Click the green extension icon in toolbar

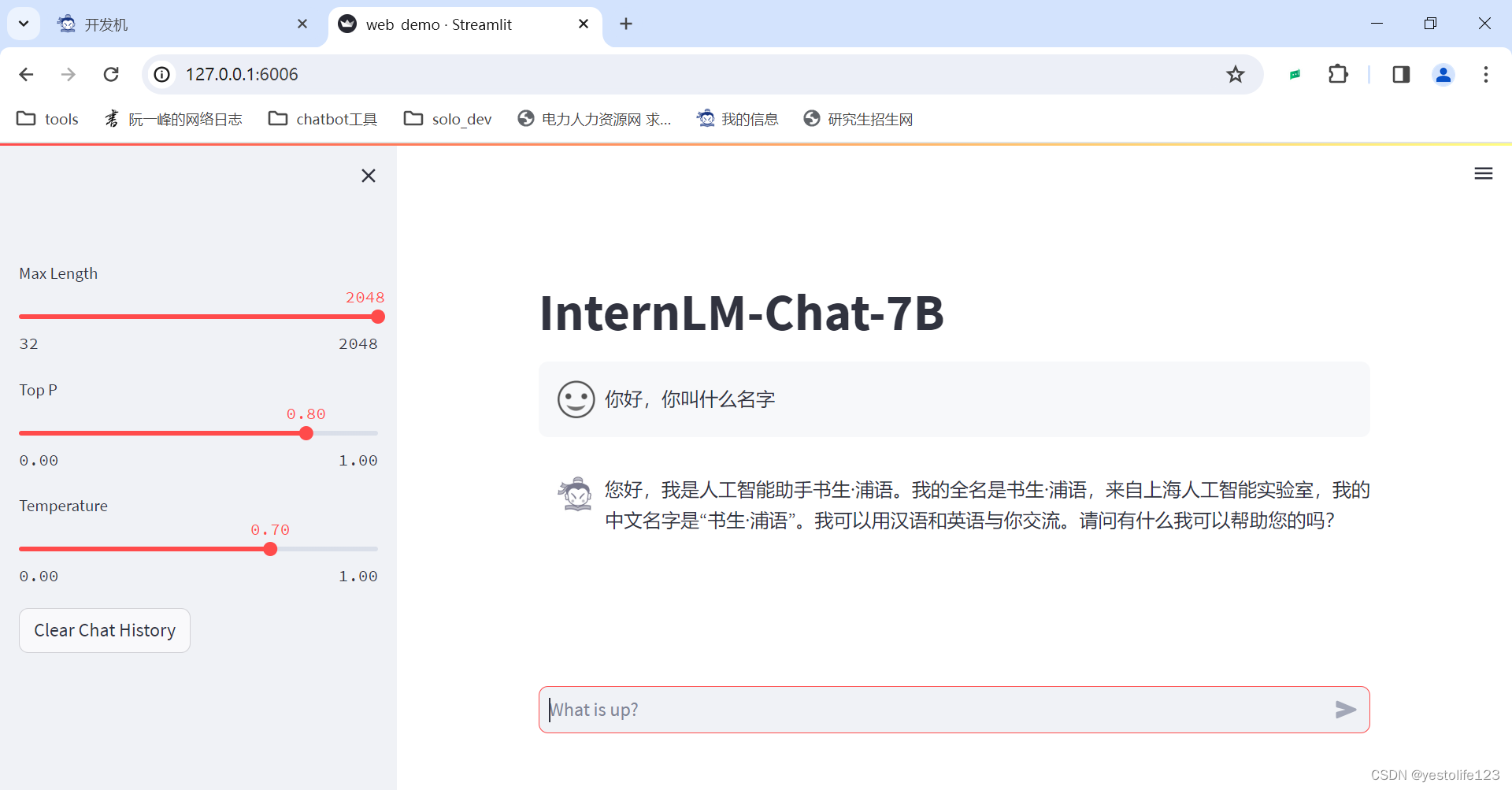pos(1295,75)
